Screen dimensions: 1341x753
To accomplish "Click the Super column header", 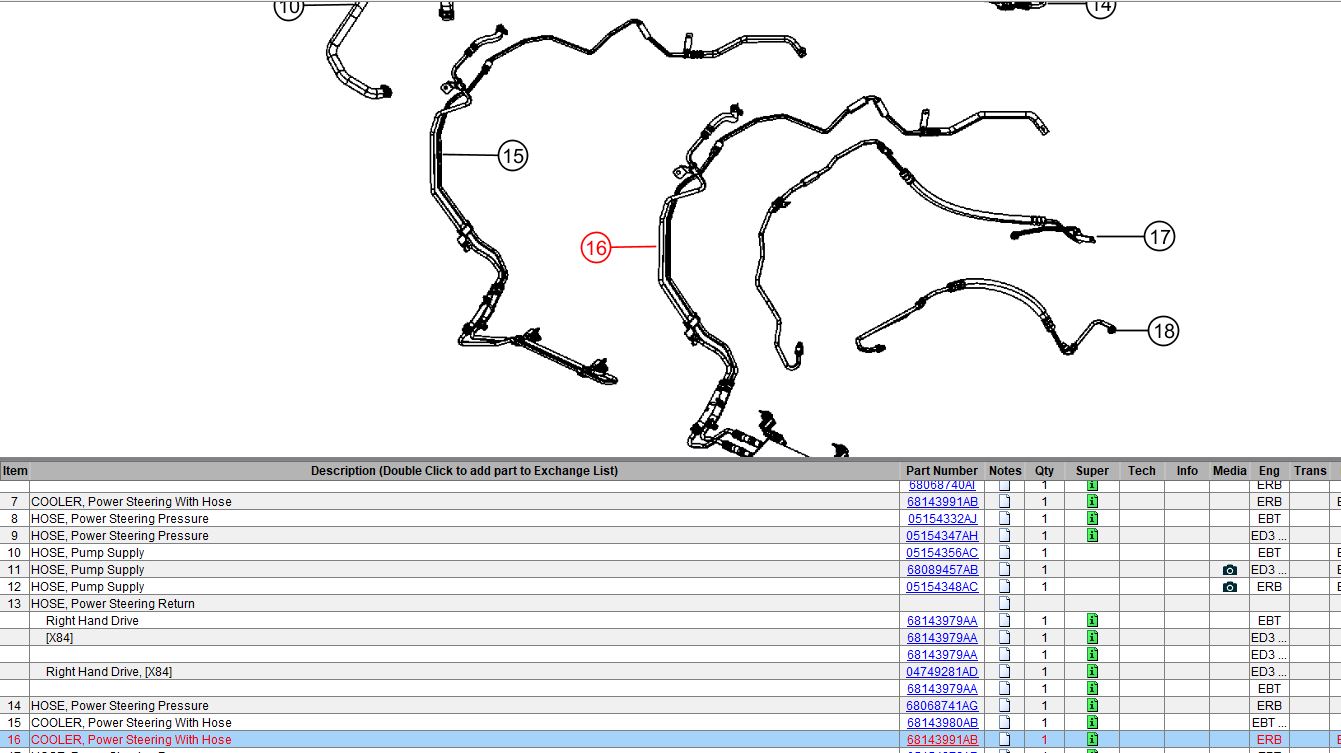I will 1092,471.
